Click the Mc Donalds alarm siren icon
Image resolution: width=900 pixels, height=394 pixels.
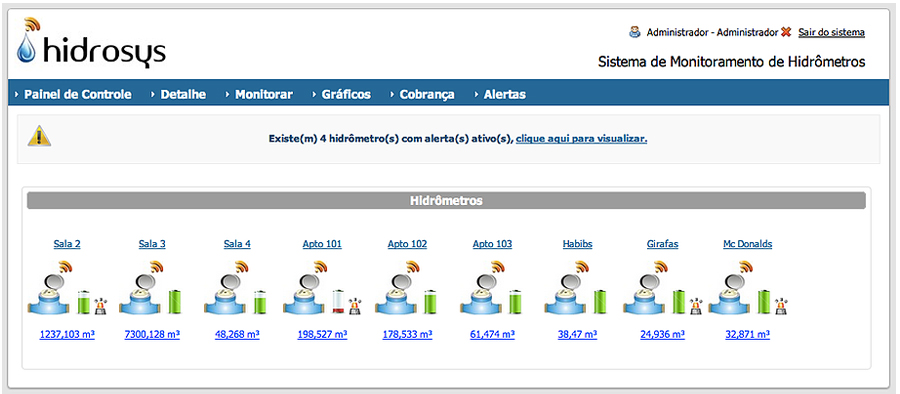point(781,306)
